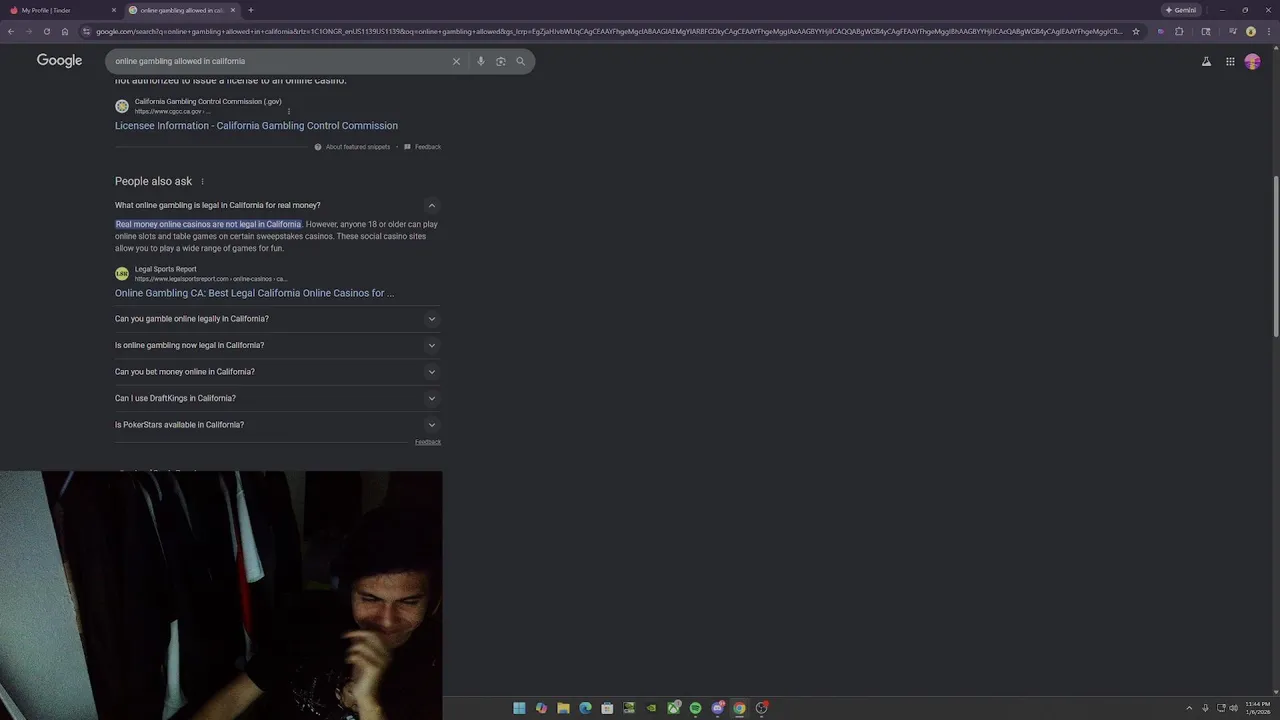Screen dimensions: 1280x720
Task: Start voice search with microphone
Action: [481, 61]
